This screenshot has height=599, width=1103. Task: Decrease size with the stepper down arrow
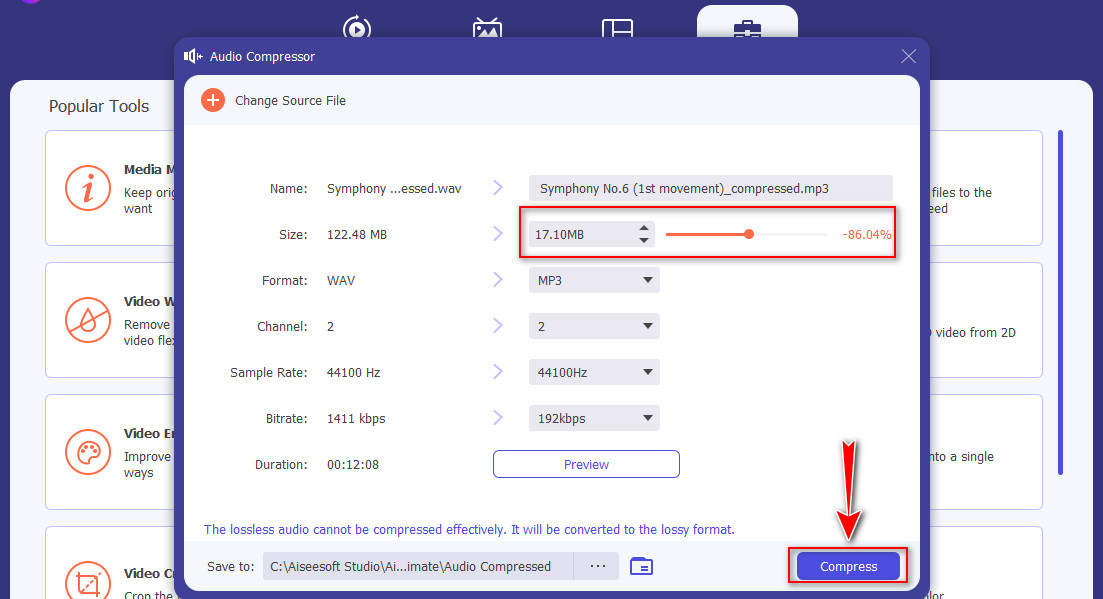(645, 240)
